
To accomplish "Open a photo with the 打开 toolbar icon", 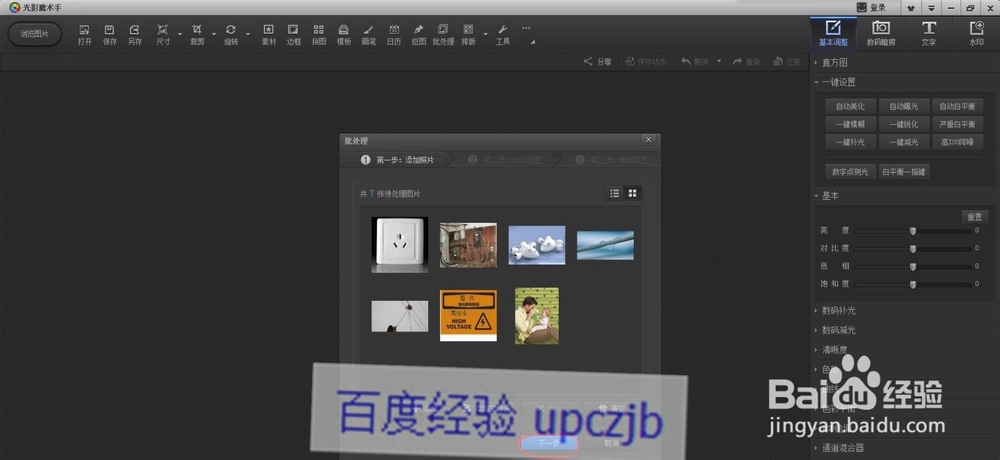I will click(x=85, y=34).
